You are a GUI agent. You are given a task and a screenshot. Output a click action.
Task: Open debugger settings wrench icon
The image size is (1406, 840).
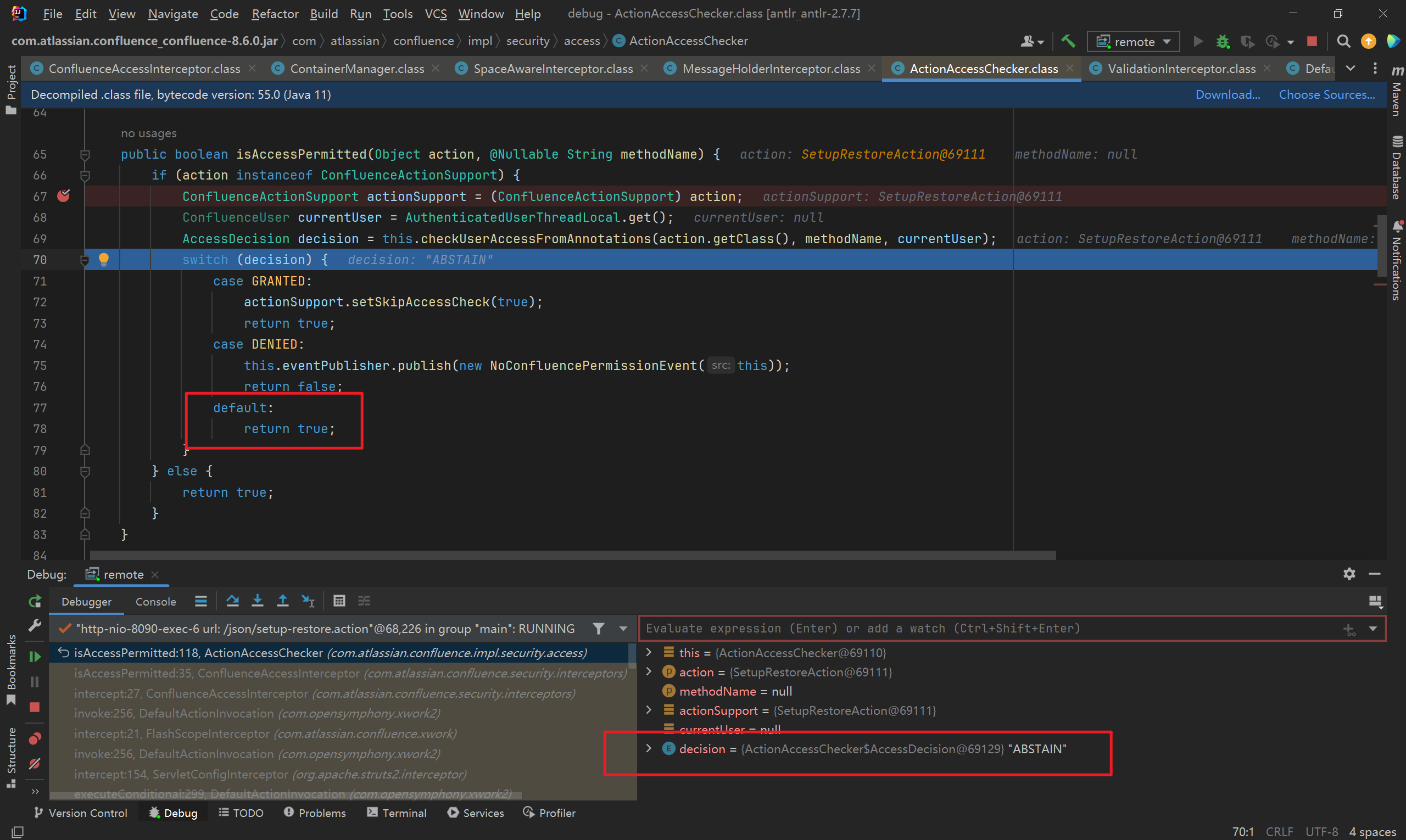tap(35, 625)
